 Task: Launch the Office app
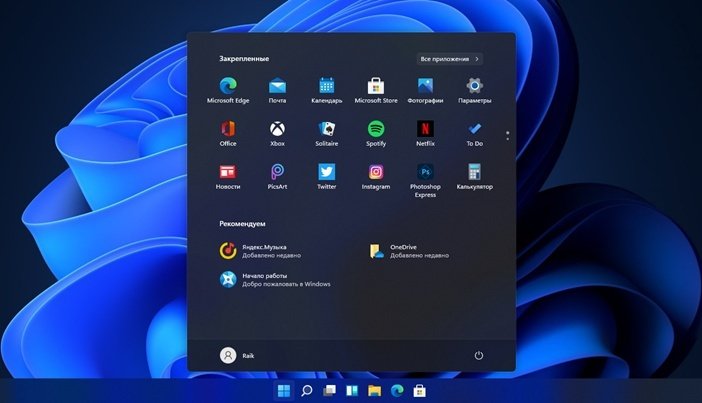click(x=228, y=133)
